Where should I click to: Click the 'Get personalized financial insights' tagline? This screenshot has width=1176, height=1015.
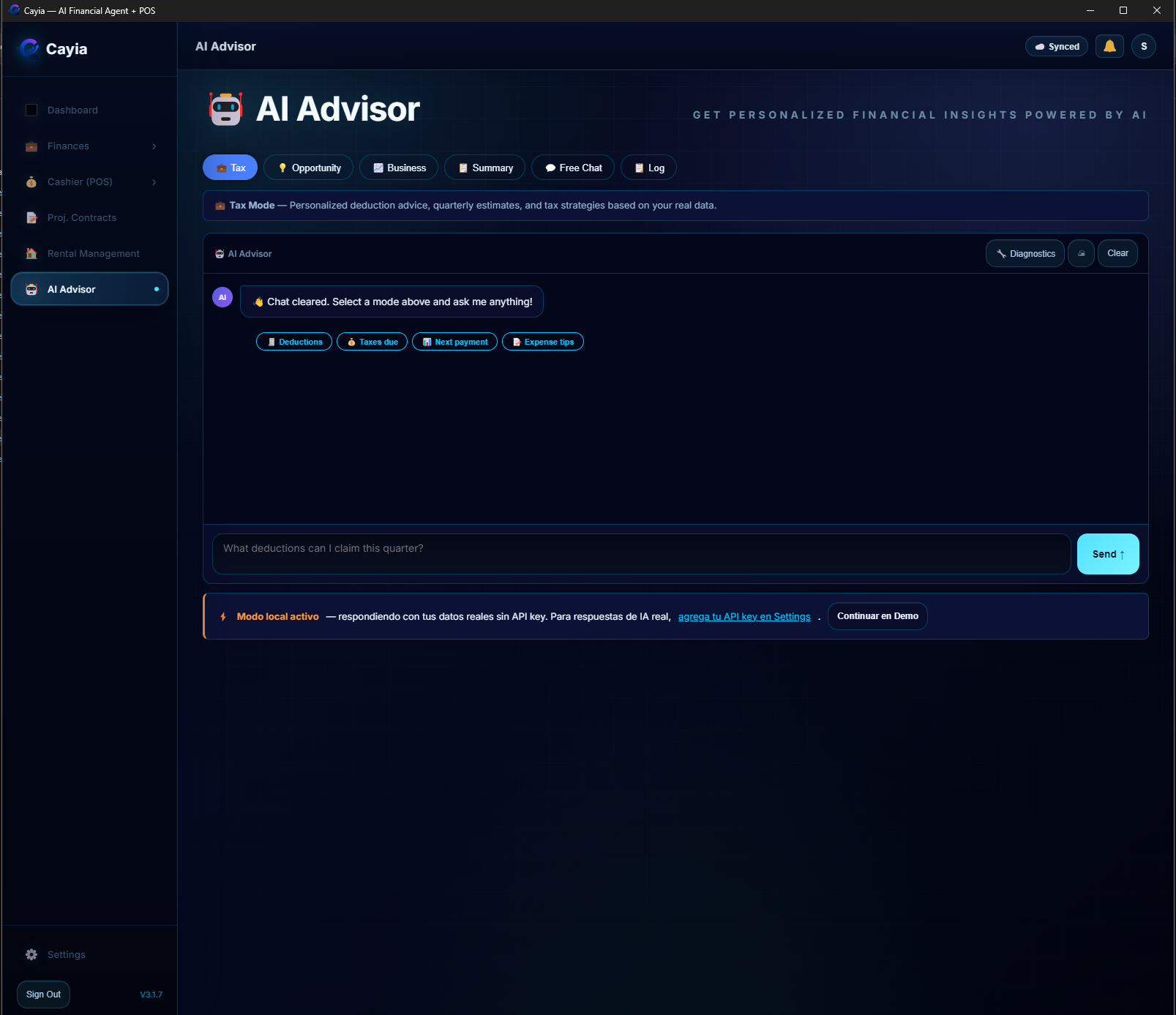tap(920, 115)
